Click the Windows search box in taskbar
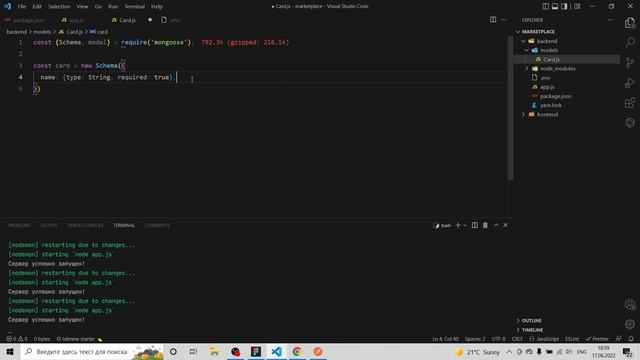 92,351
